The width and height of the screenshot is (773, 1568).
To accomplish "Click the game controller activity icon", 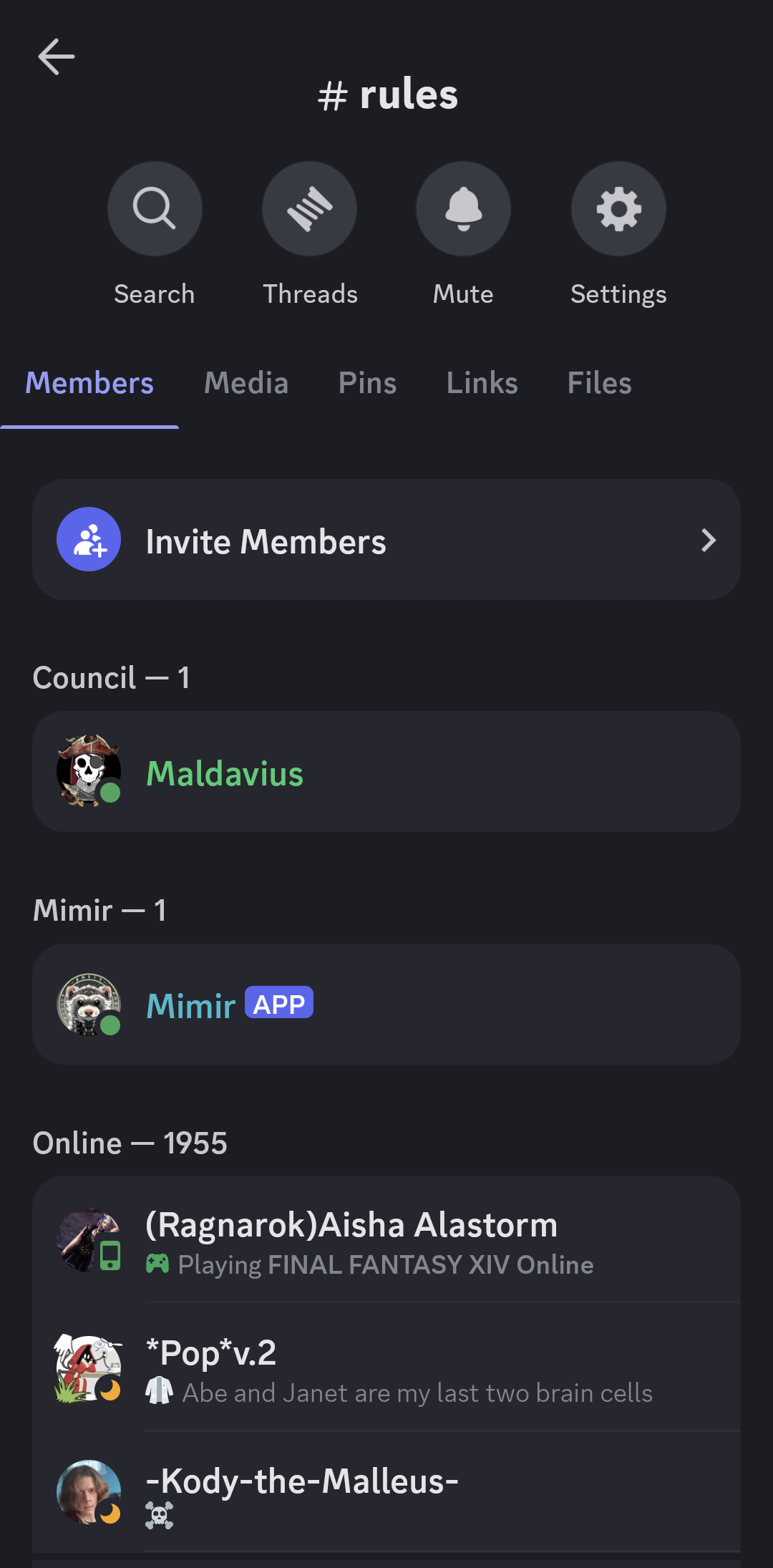I will pyautogui.click(x=157, y=1264).
